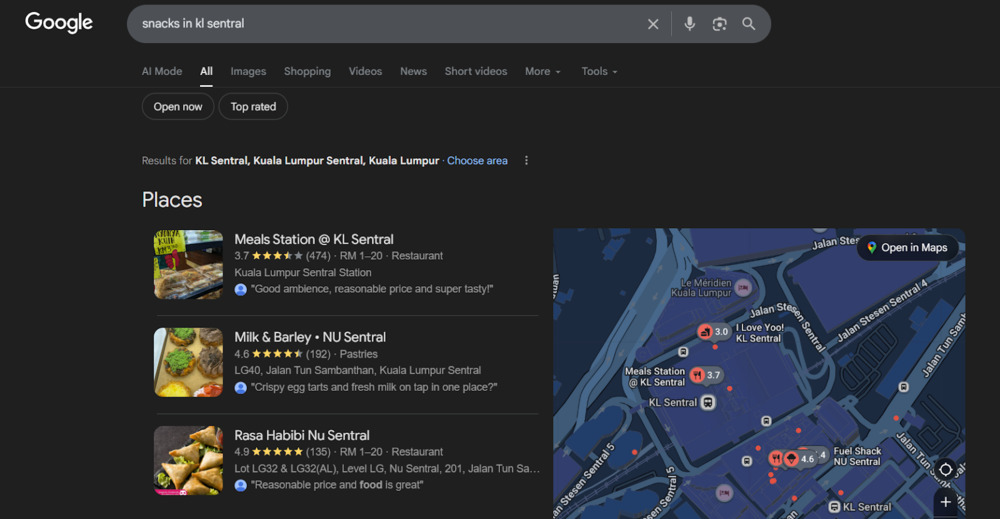Click the Le Méridien hotel map icon
1000x519 pixels.
[x=742, y=288]
